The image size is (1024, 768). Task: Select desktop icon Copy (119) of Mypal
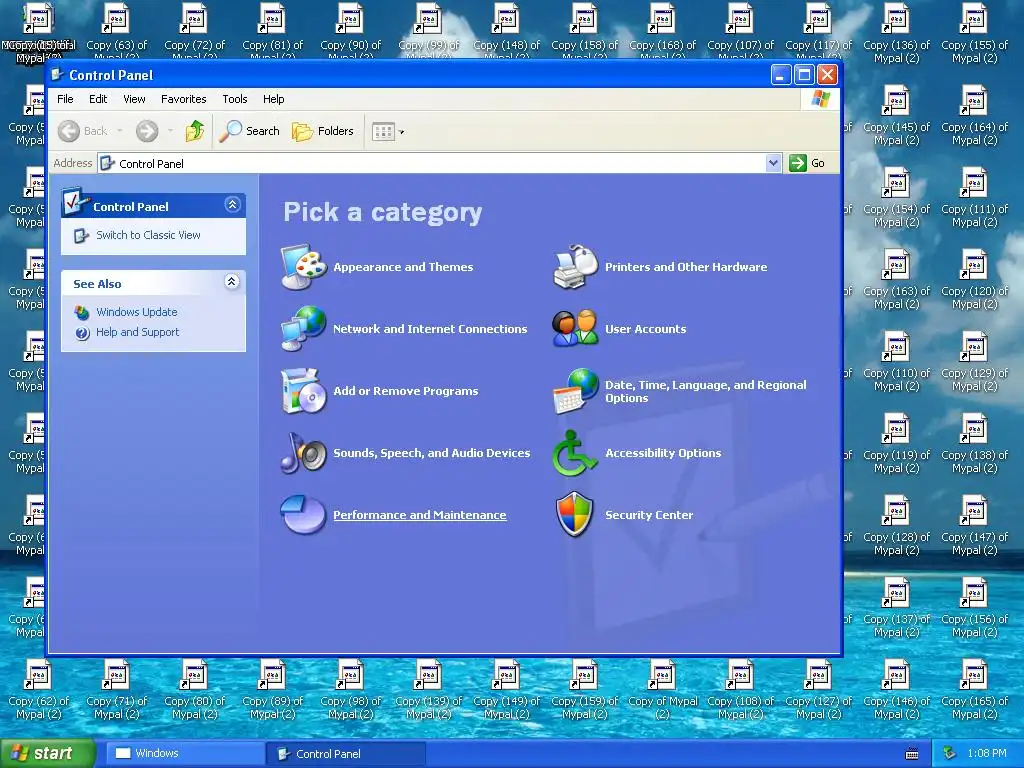point(896,443)
